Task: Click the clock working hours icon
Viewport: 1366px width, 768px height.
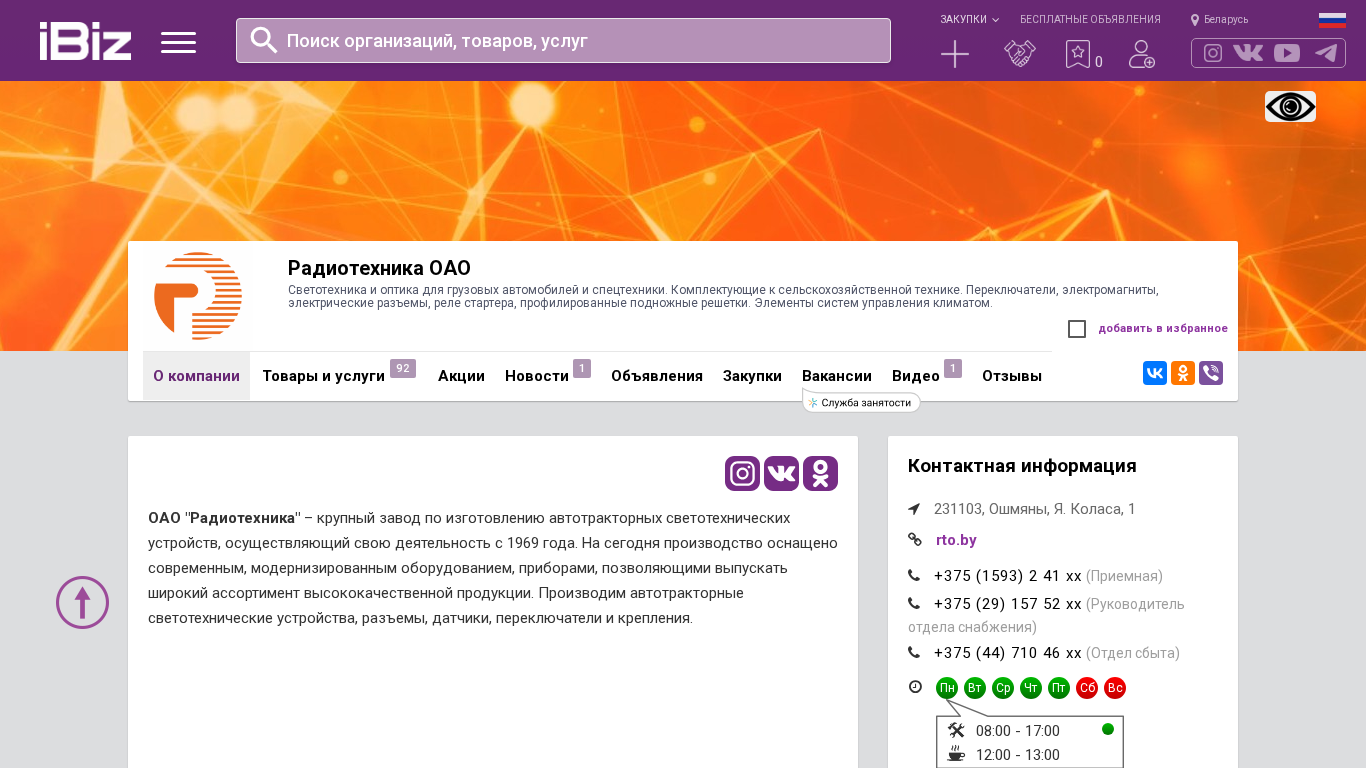Action: pos(915,687)
